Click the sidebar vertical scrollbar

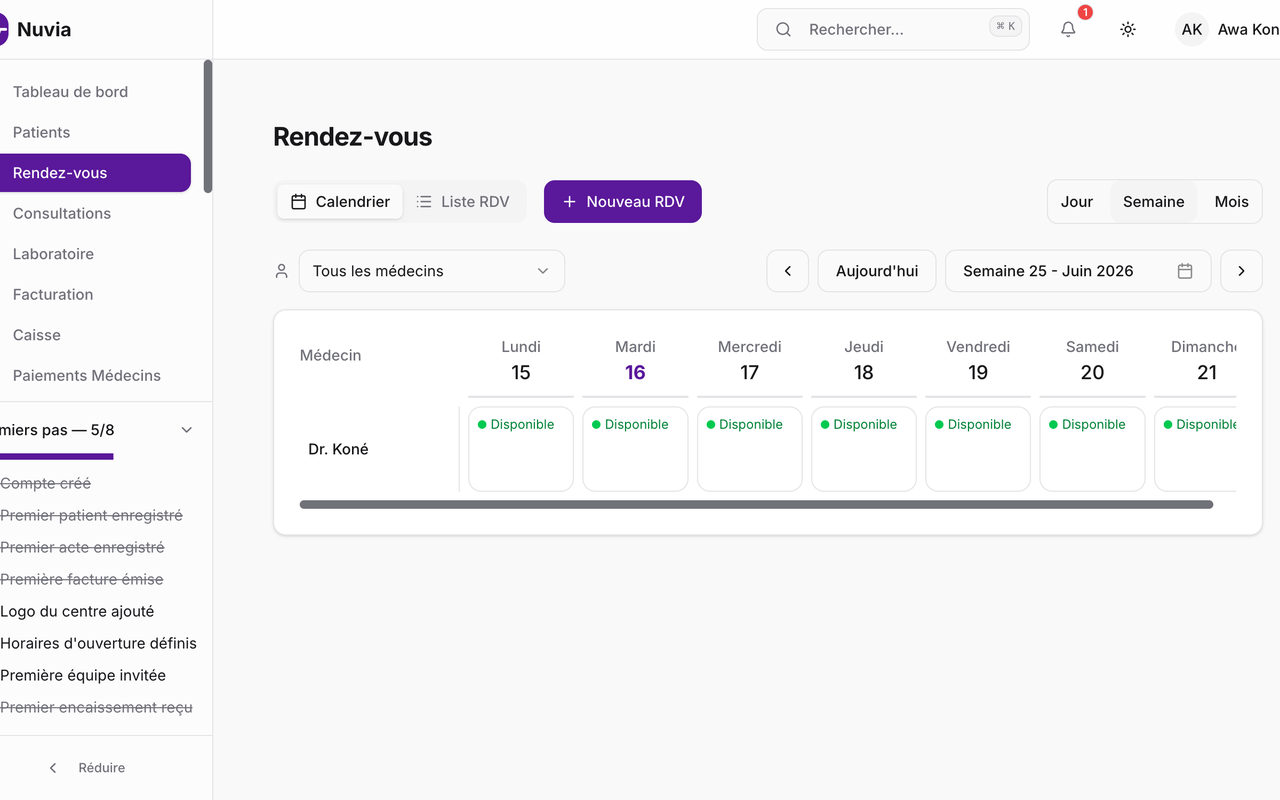208,126
